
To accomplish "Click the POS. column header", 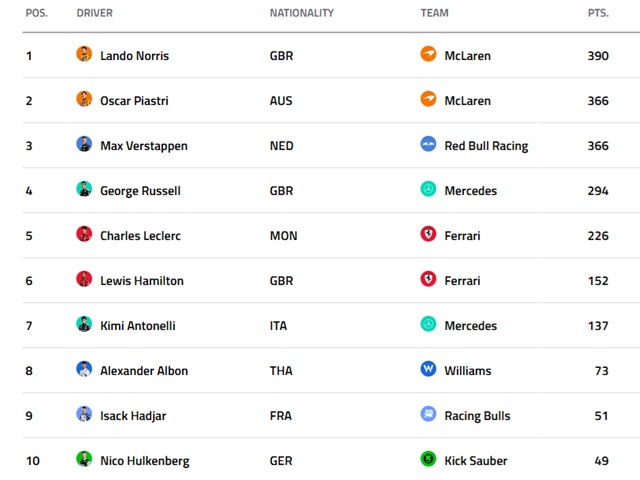I will [36, 13].
